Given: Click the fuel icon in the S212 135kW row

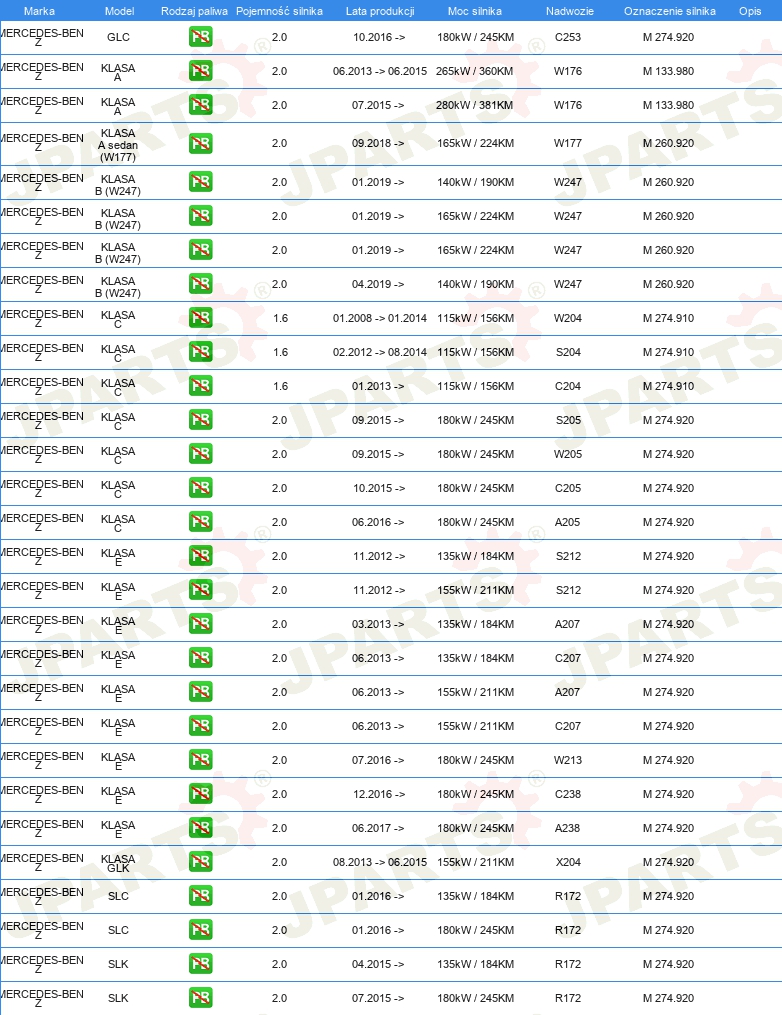Looking at the screenshot, I should click(x=201, y=555).
